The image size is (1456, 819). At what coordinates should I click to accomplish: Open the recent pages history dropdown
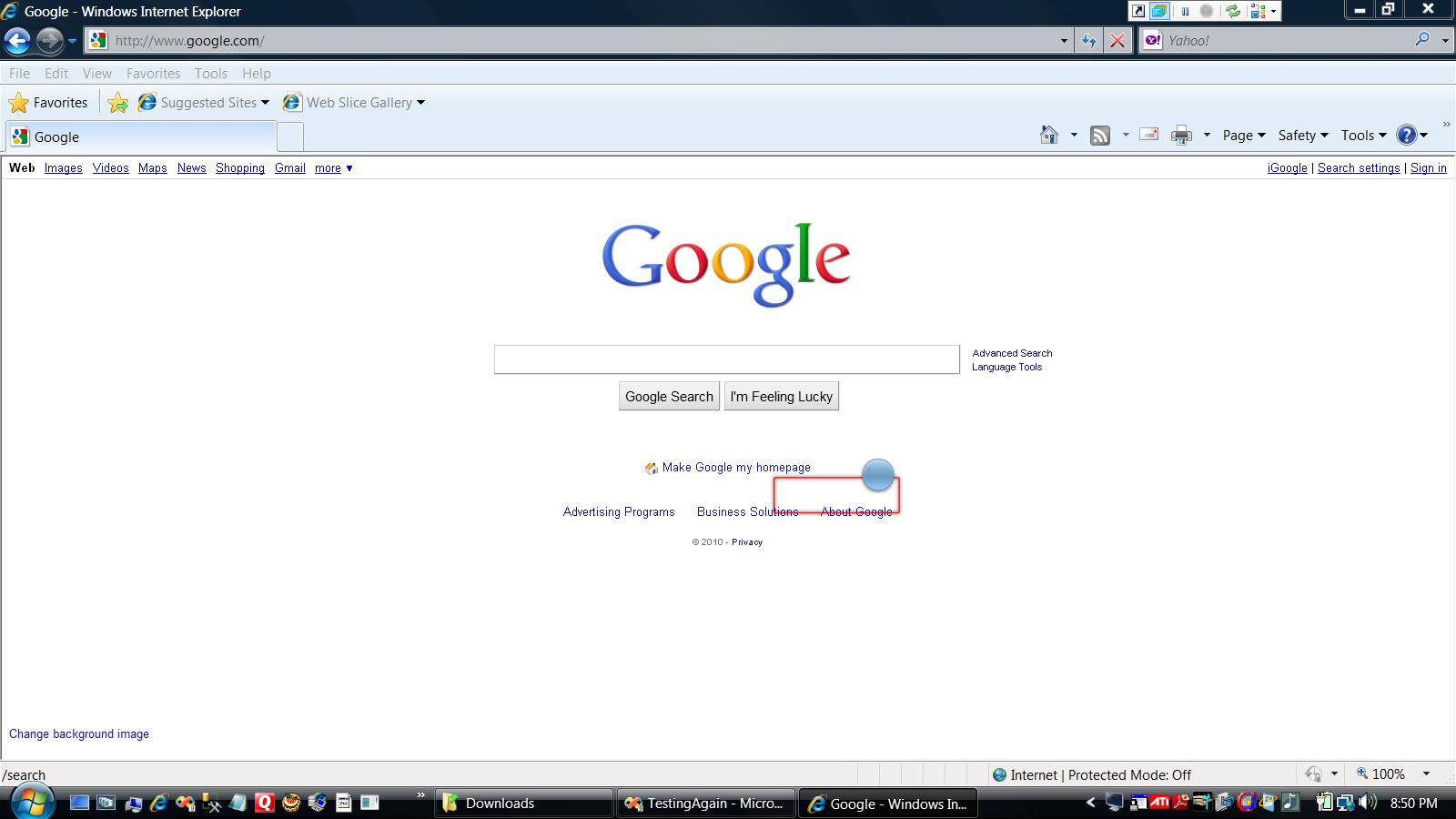pyautogui.click(x=72, y=41)
